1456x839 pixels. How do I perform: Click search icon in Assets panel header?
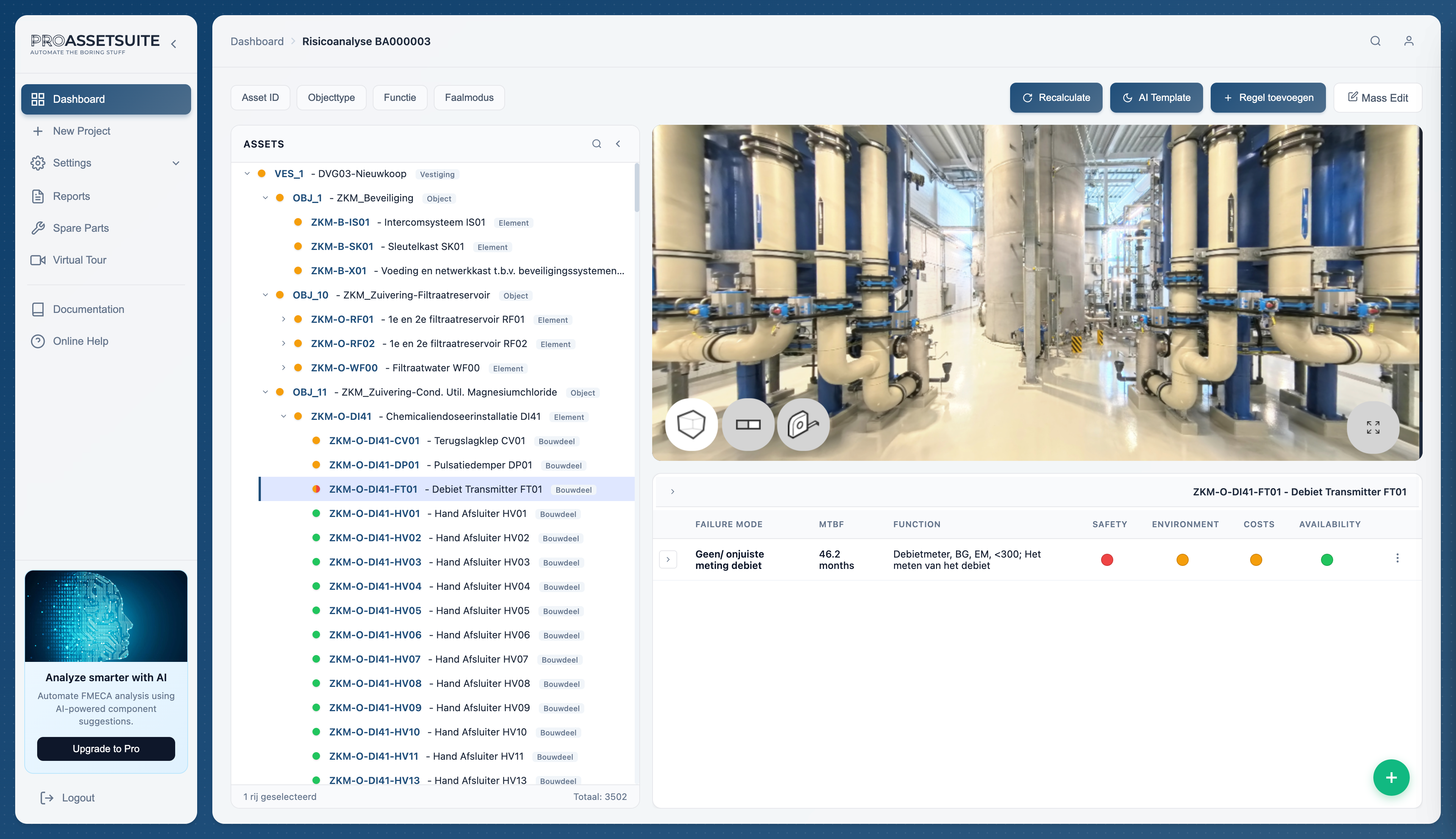pos(597,144)
